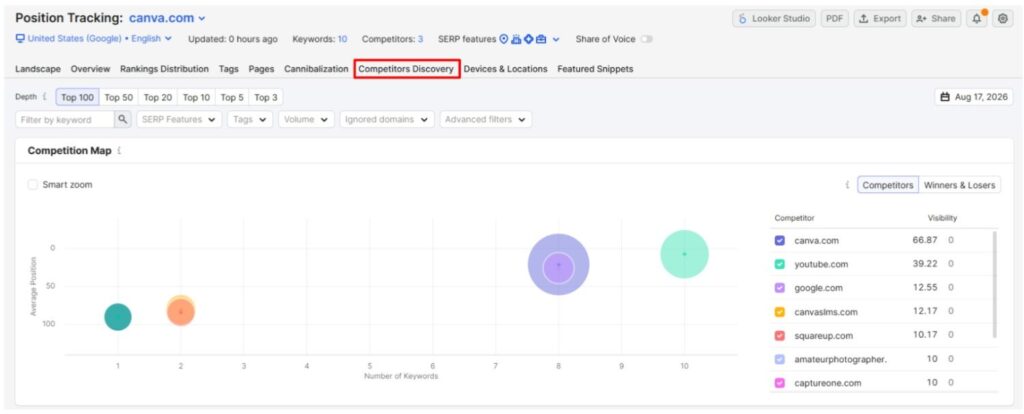1024x414 pixels.
Task: Select the Top 10 depth option
Action: click(x=197, y=97)
